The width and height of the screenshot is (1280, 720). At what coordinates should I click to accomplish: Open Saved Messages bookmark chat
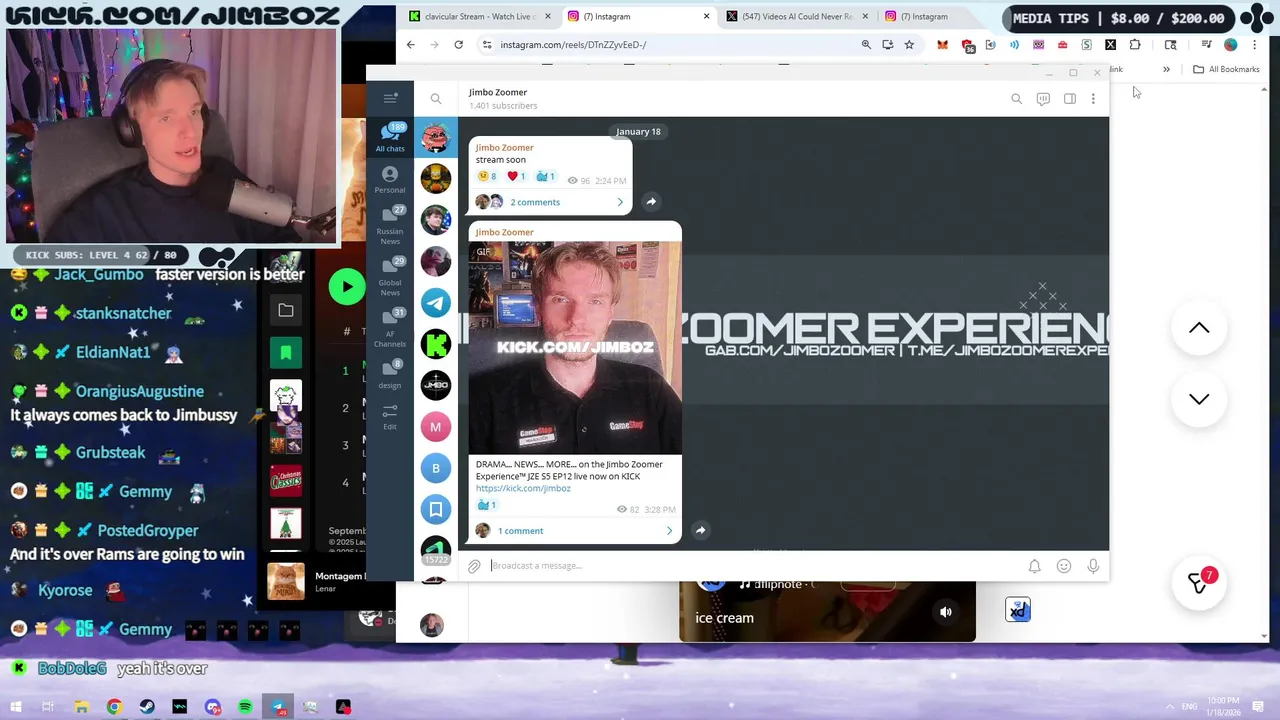click(x=436, y=510)
